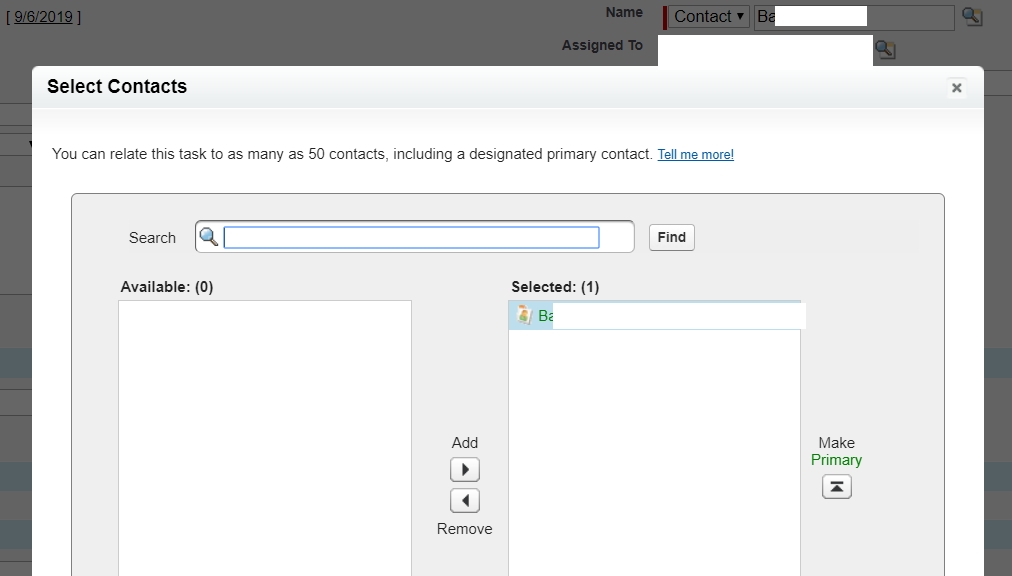Click the contact icon in Selected list
The image size is (1012, 576).
[x=524, y=315]
